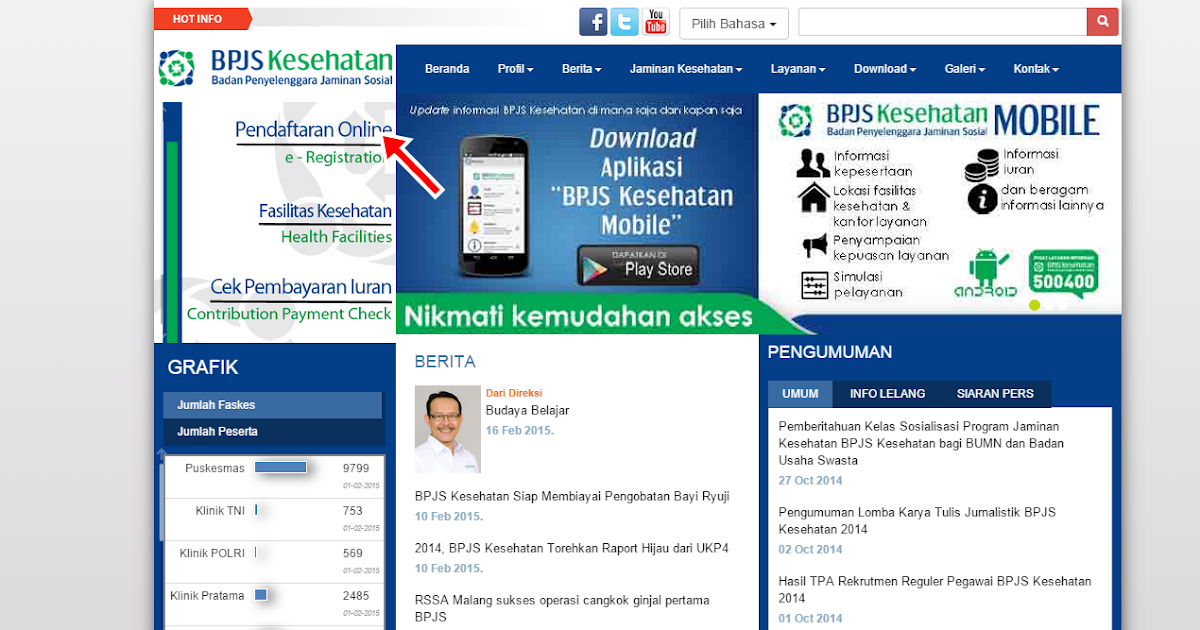Screen dimensions: 1200x630
Task: Click the megaphone icon for kepuasan layanan
Action: click(x=815, y=244)
